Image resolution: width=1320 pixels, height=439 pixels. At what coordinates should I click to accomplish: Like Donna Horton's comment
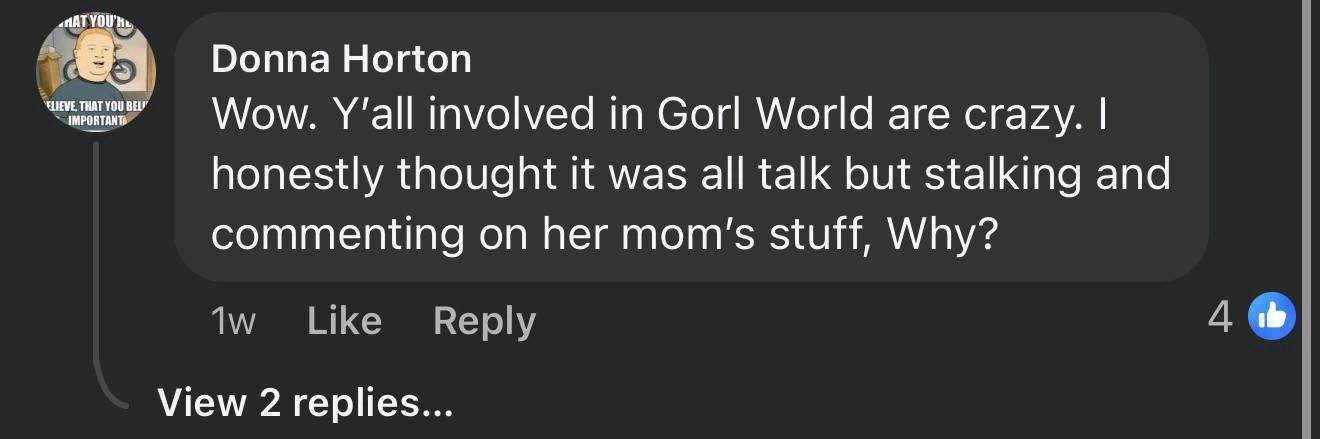tap(344, 321)
